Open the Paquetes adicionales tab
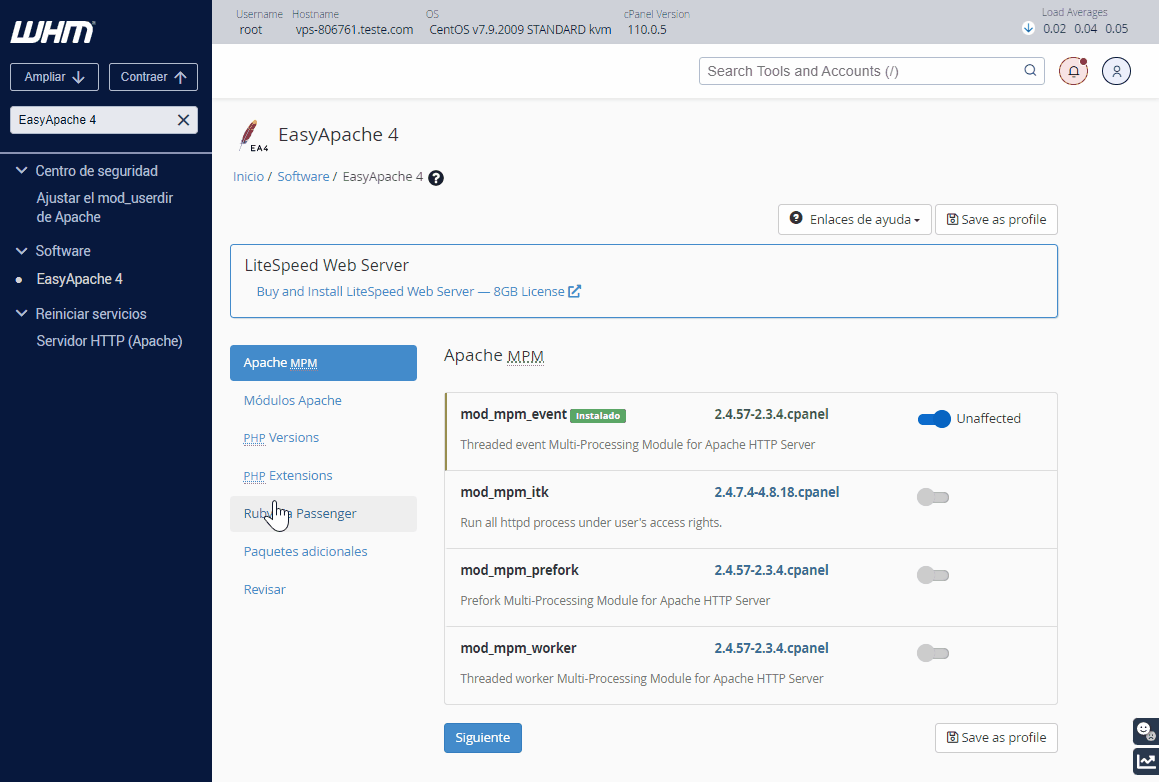Screen dimensions: 1159x782 pyautogui.click(x=305, y=551)
